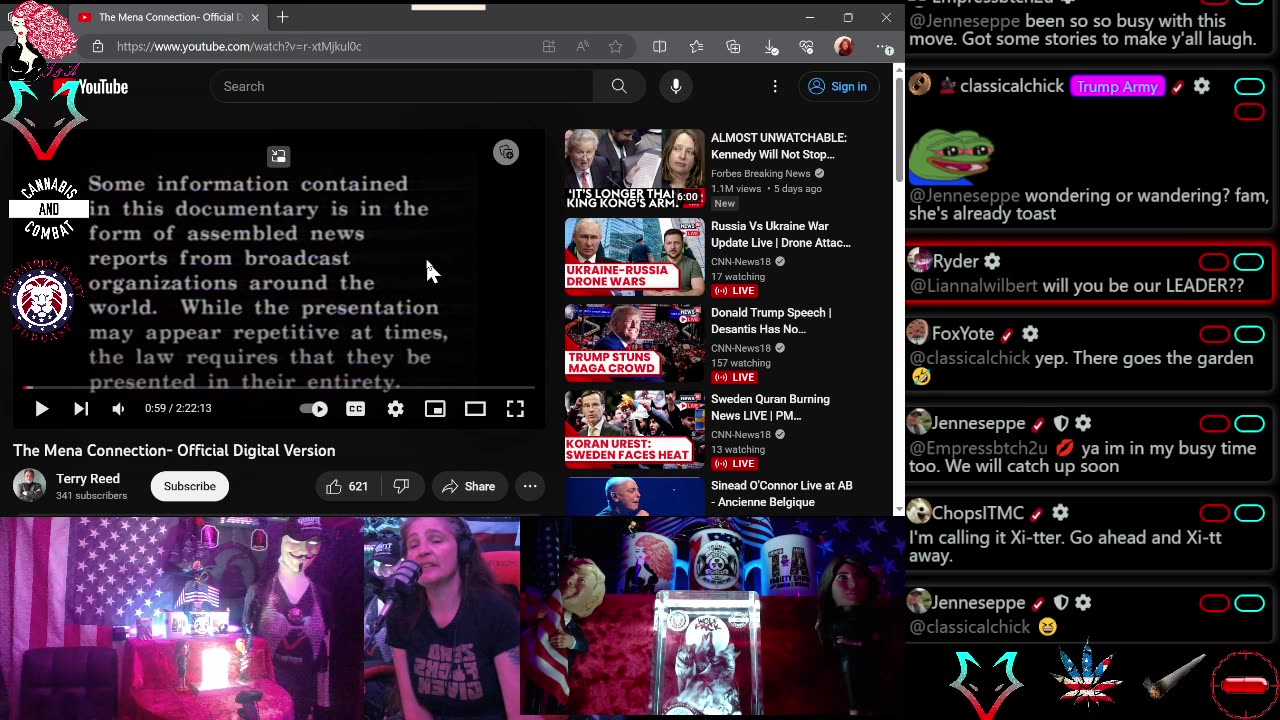This screenshot has height=720, width=1280.
Task: Toggle red pill on Ryder's message
Action: (1214, 262)
